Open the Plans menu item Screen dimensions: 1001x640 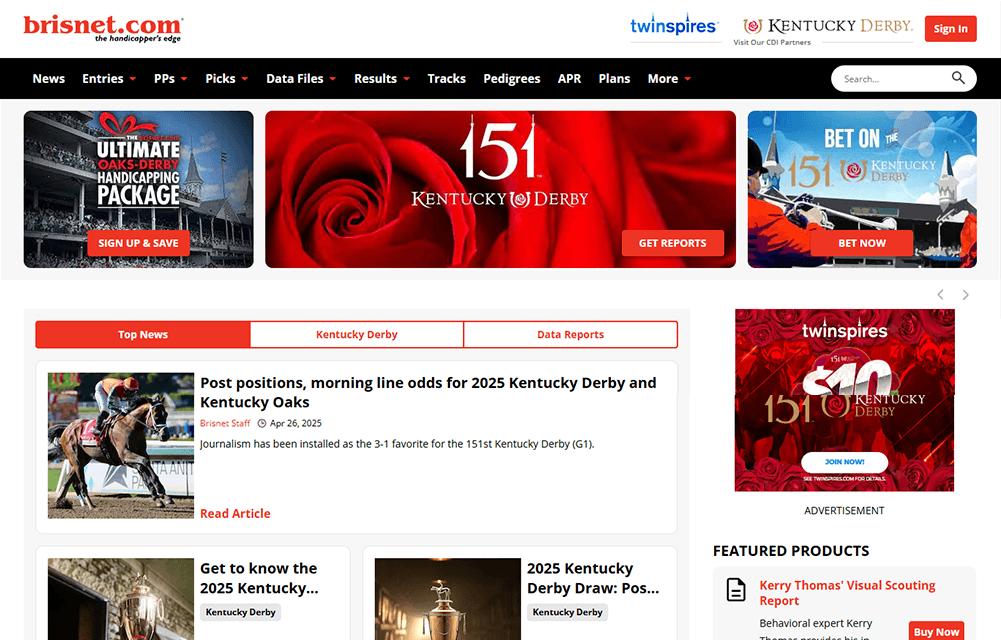[x=614, y=78]
